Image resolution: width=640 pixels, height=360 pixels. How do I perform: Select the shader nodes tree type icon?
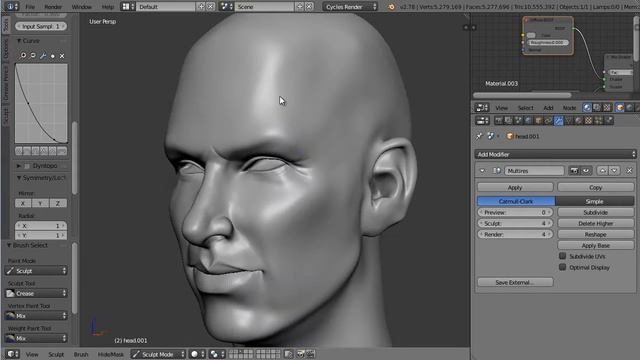click(x=587, y=107)
